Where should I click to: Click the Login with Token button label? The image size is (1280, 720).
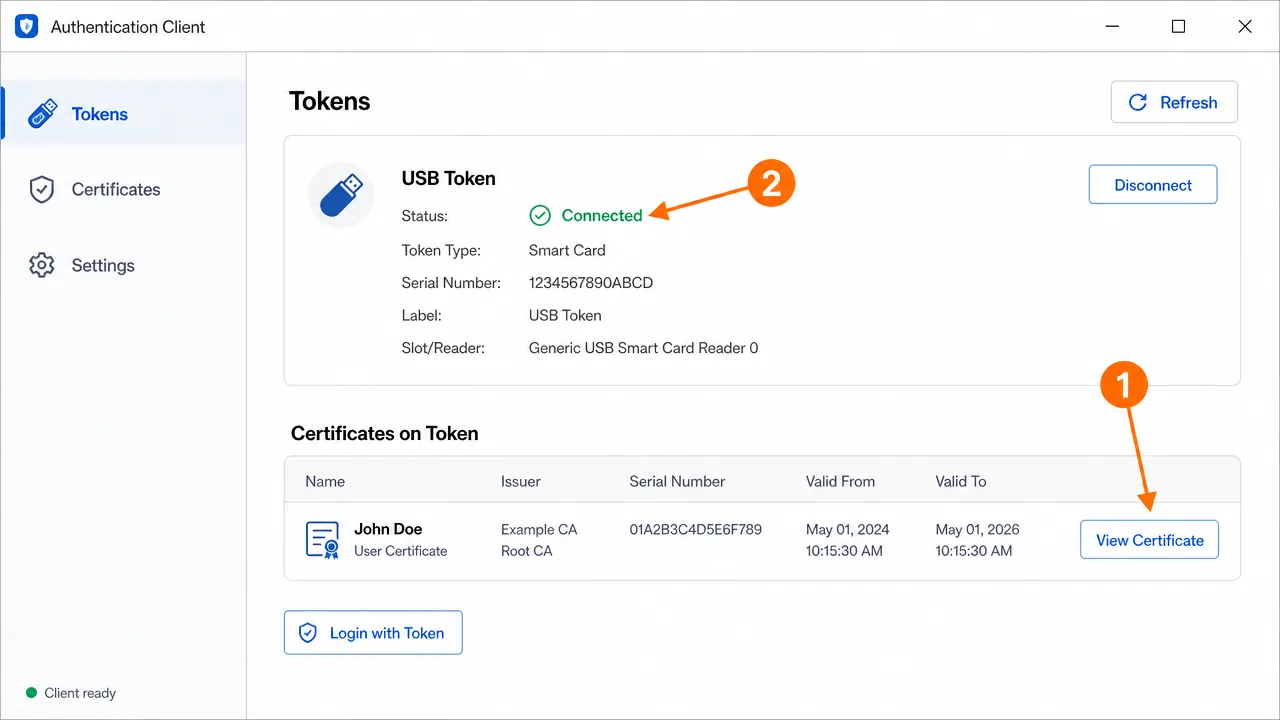click(387, 633)
